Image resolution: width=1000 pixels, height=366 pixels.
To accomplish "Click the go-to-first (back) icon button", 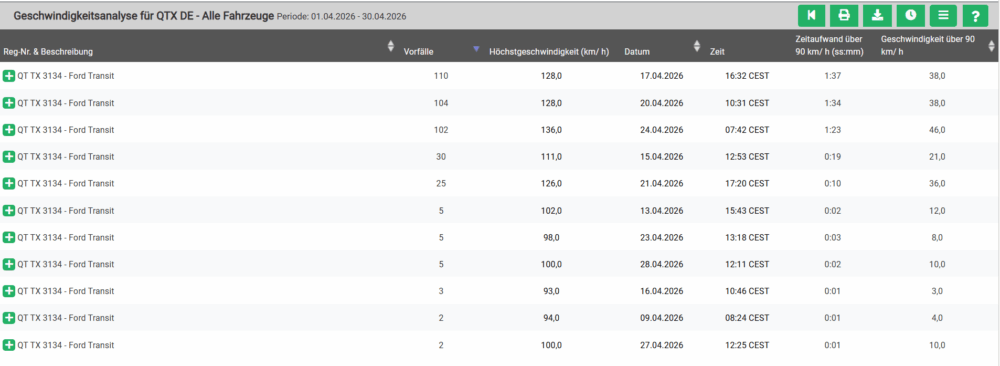I will click(x=811, y=15).
